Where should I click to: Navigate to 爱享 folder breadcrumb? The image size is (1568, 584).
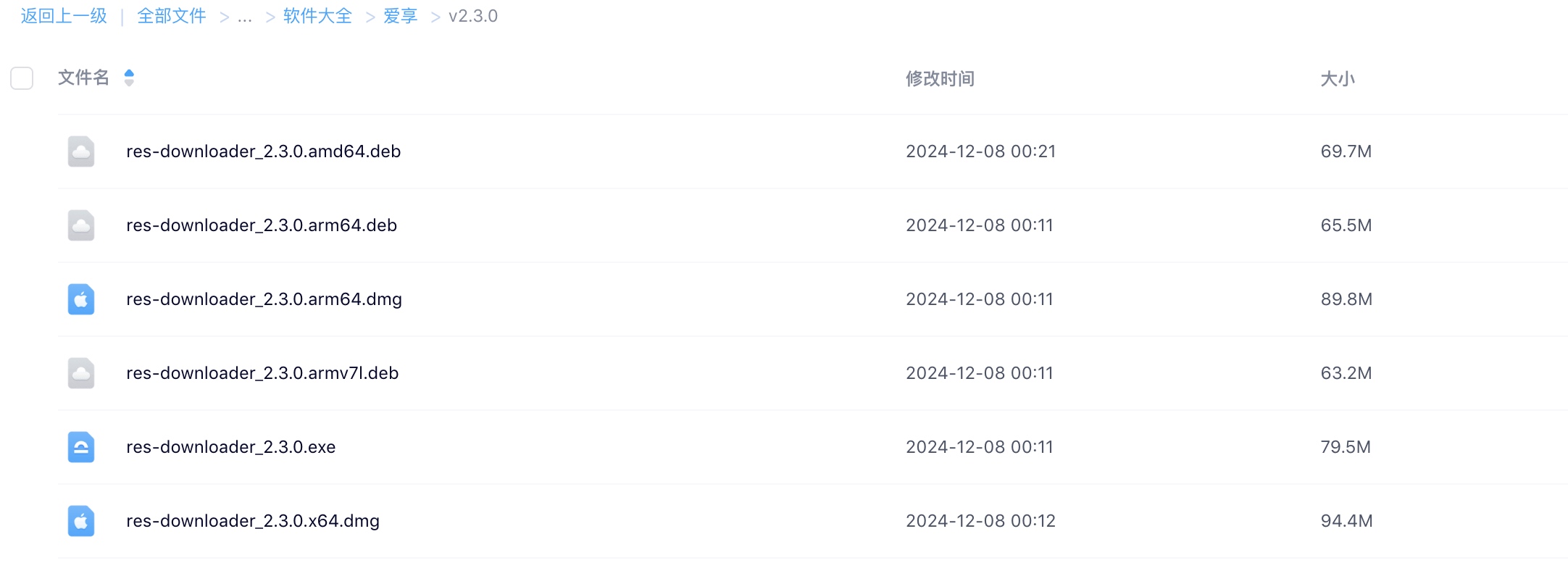(400, 16)
